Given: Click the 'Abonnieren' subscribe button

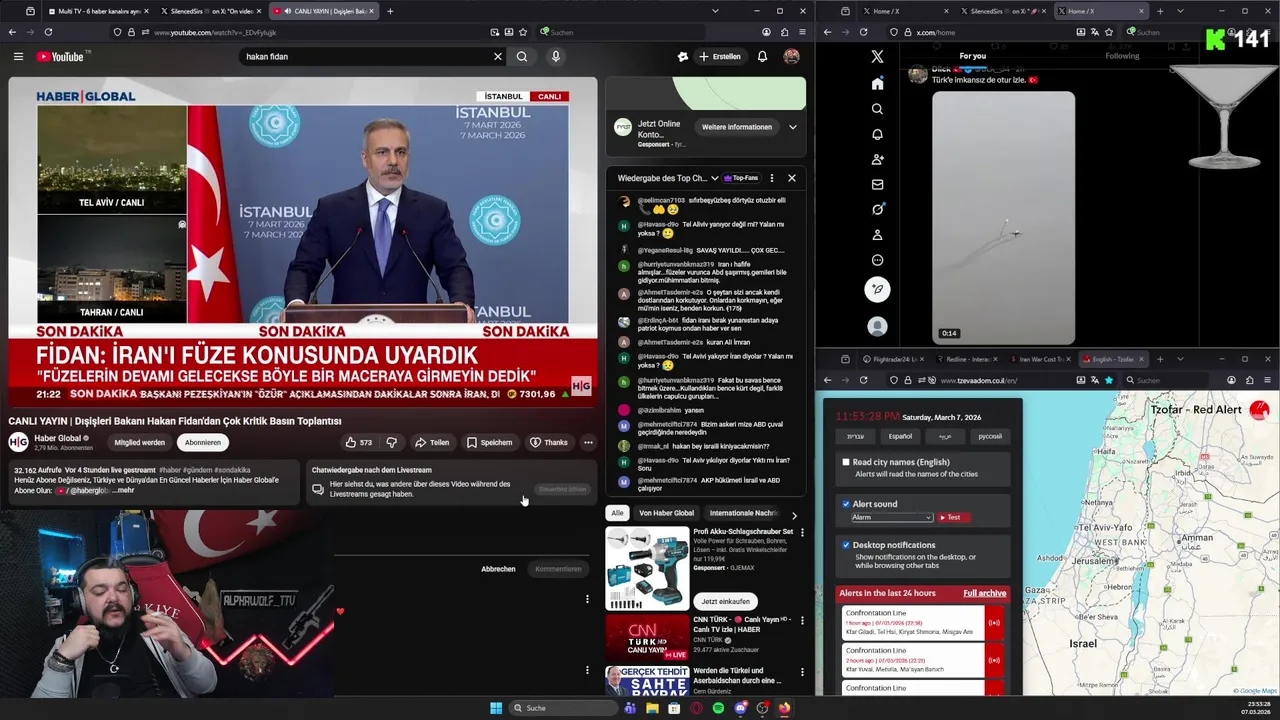Looking at the screenshot, I should tap(202, 442).
